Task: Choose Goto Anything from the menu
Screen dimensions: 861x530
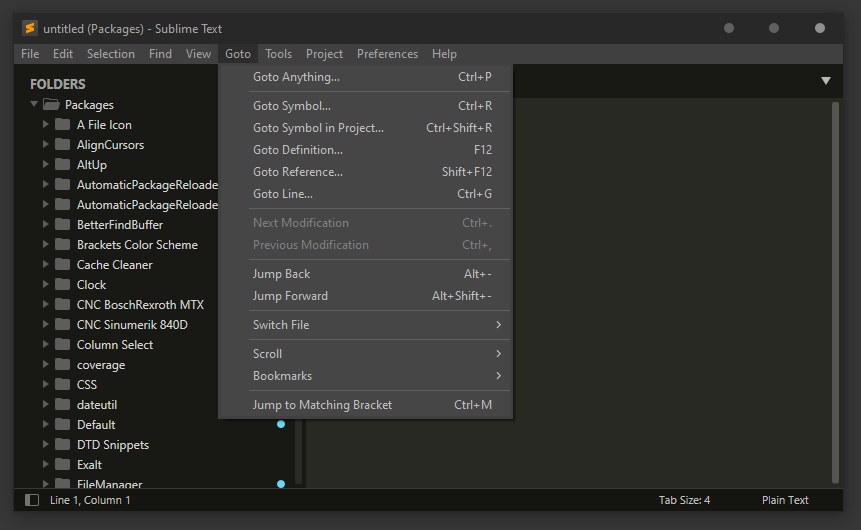Action: pyautogui.click(x=296, y=77)
